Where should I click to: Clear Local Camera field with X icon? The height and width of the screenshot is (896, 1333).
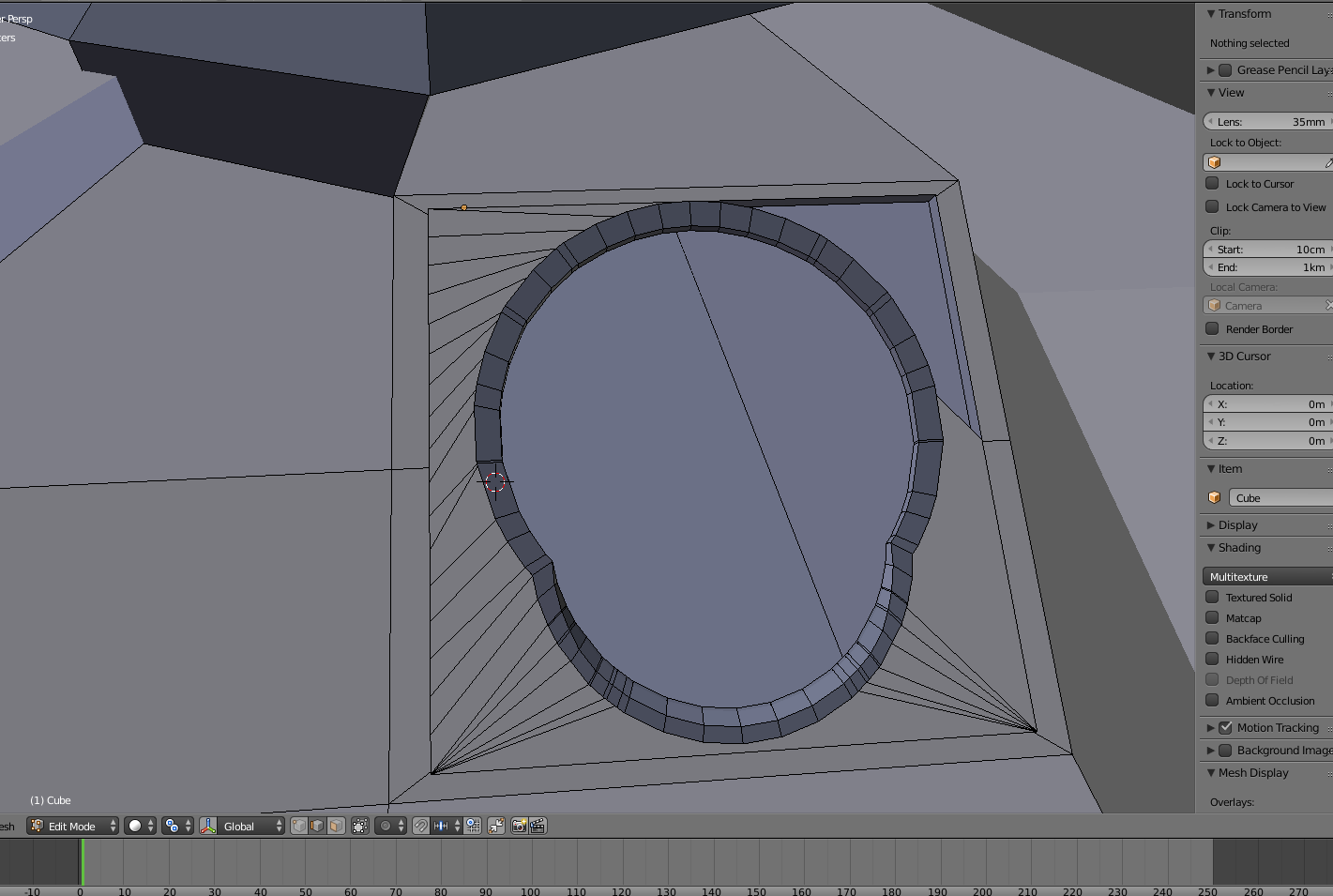[1328, 305]
